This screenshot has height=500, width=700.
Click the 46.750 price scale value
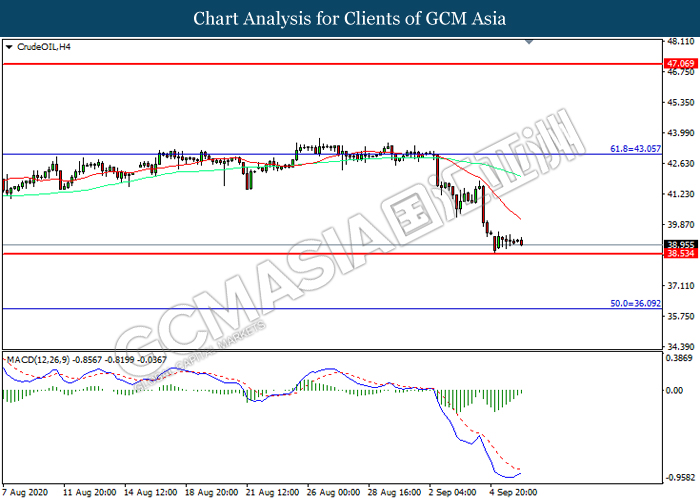point(681,72)
